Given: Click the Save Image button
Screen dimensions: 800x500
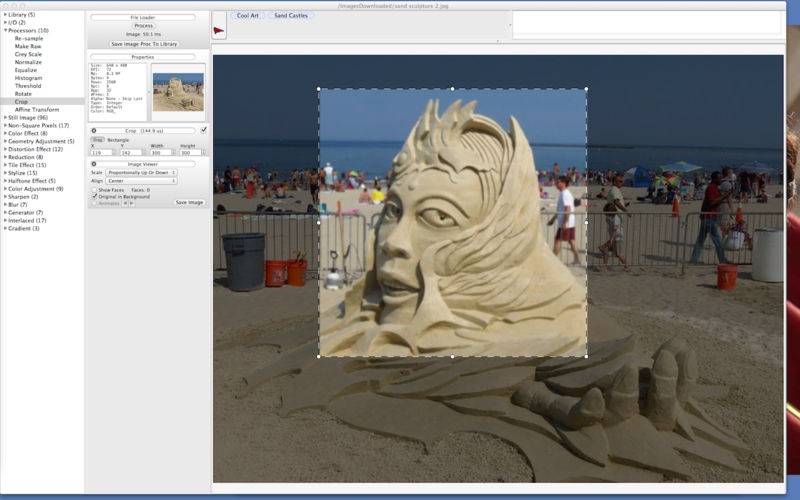Looking at the screenshot, I should click(x=190, y=203).
